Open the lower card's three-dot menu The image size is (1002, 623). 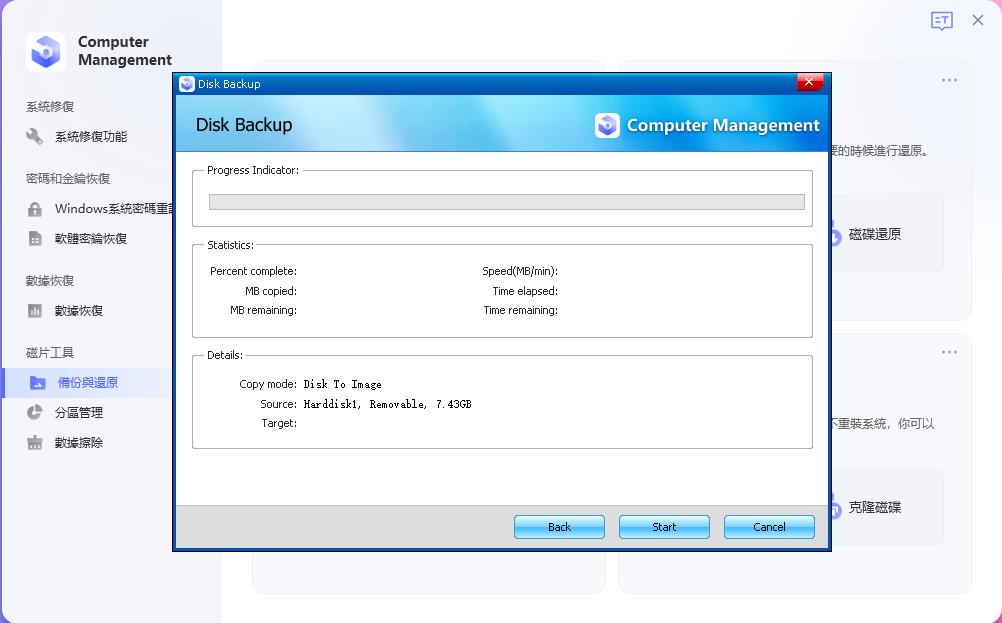tap(949, 352)
